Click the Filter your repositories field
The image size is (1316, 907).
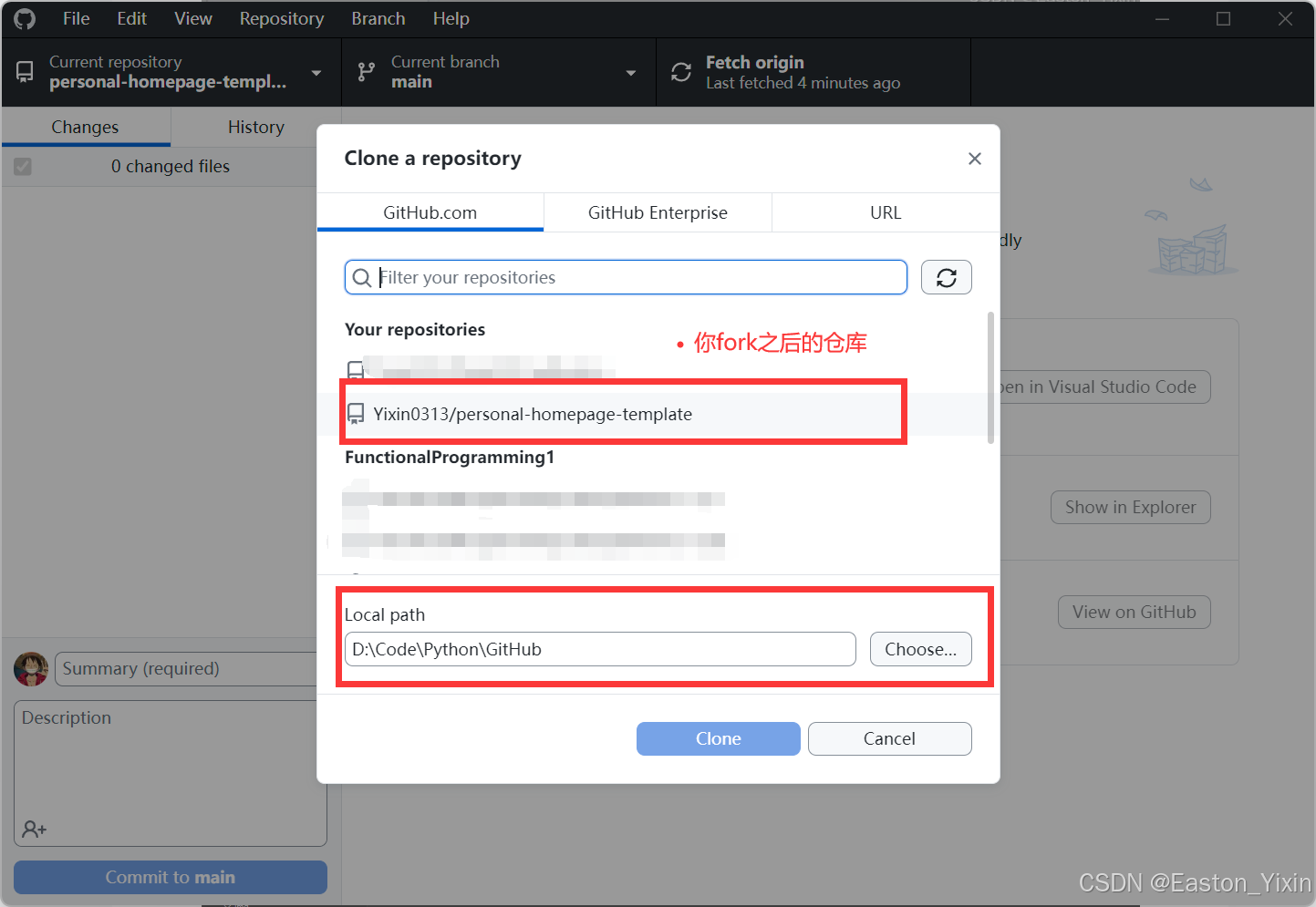coord(626,277)
